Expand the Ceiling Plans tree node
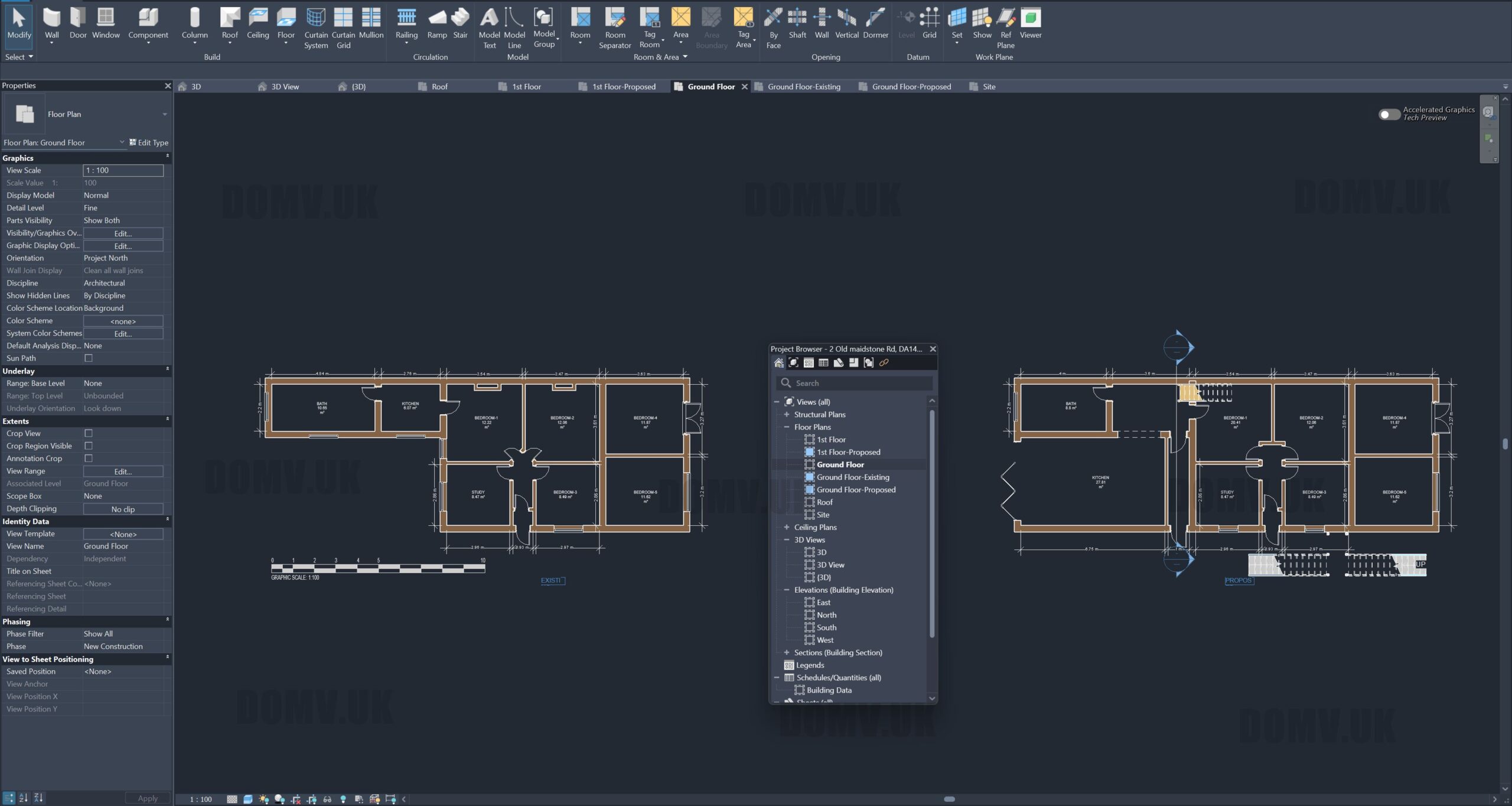 [x=787, y=527]
